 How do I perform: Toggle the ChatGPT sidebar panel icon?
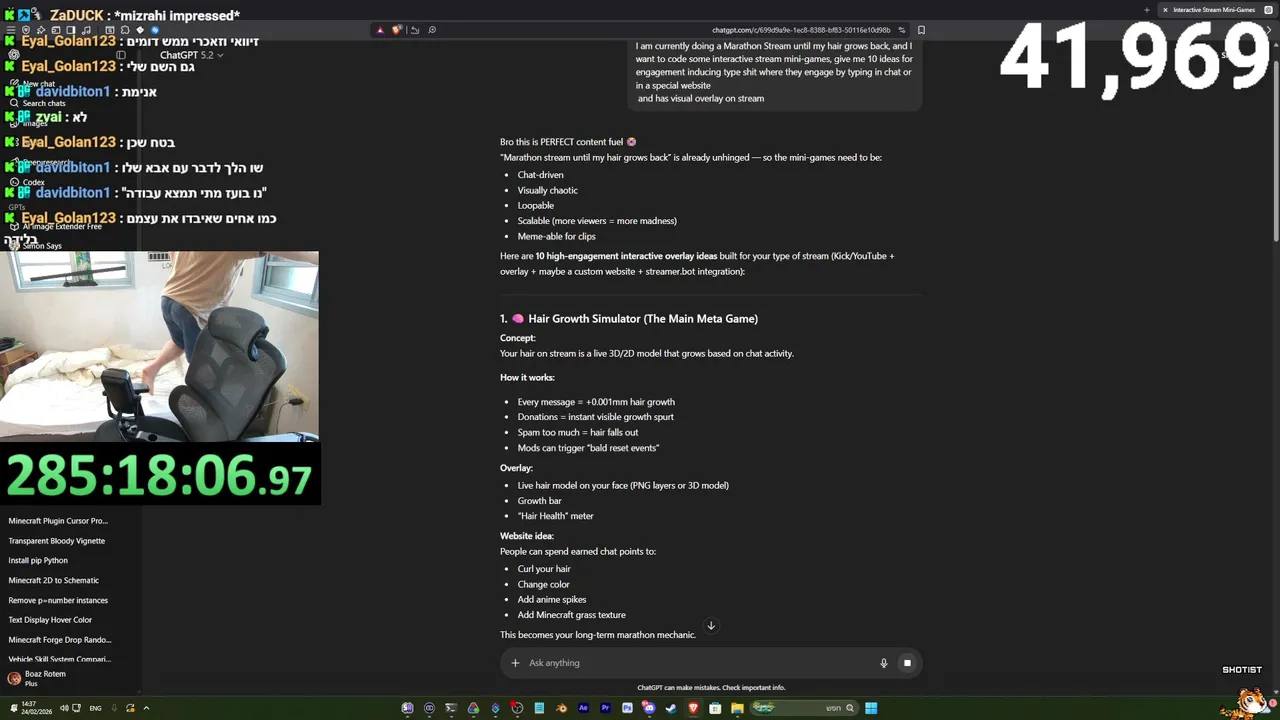point(121,55)
